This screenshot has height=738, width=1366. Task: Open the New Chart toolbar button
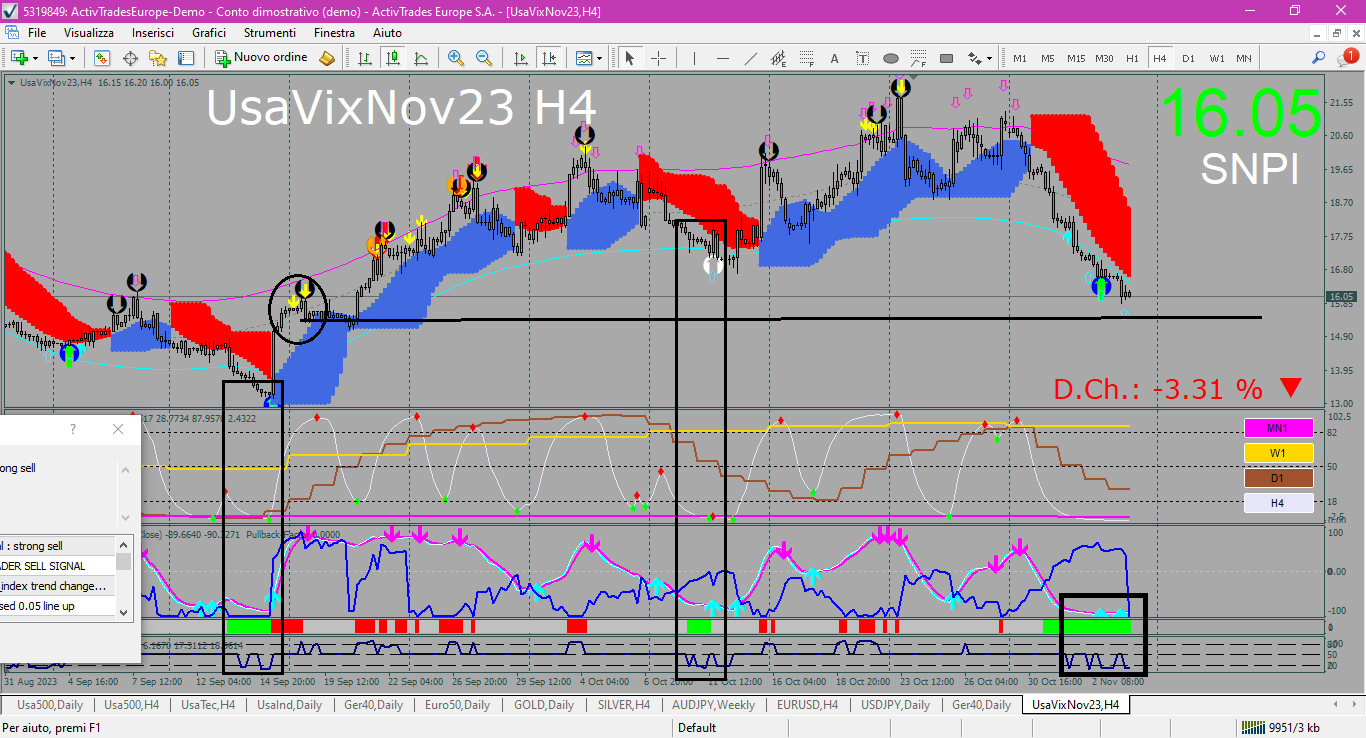click(19, 58)
